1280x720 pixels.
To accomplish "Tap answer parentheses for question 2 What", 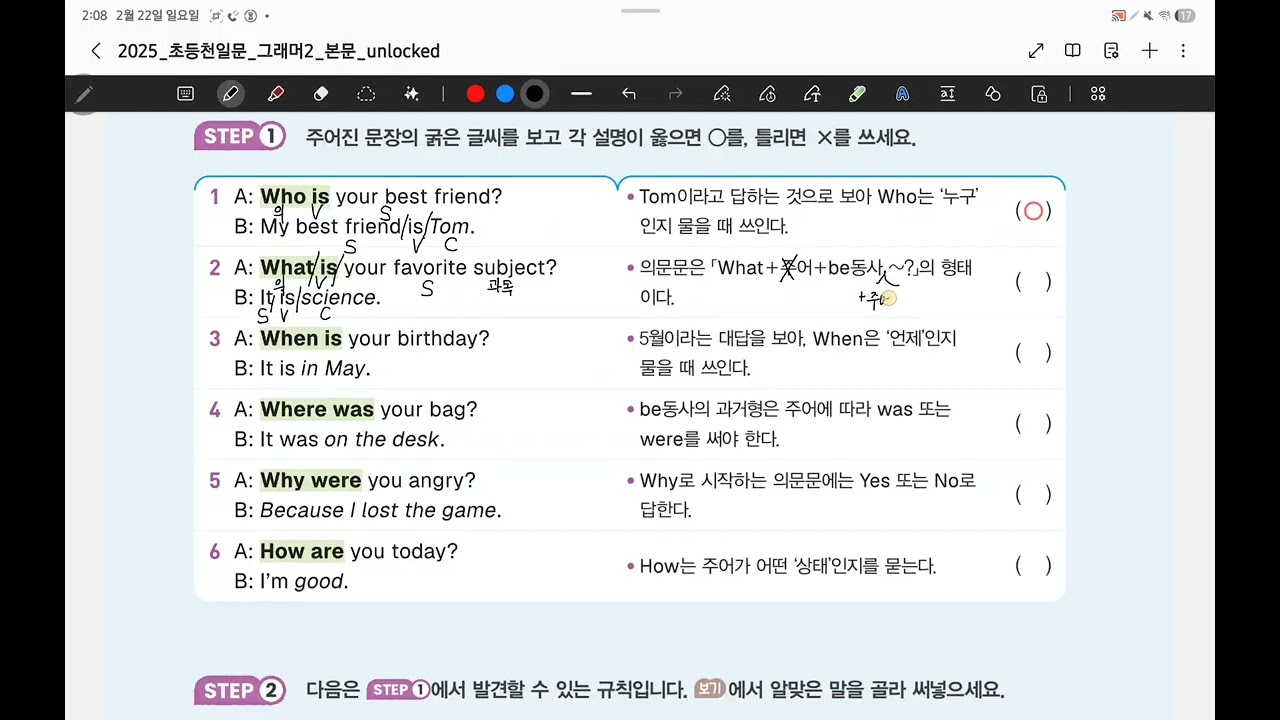I will pyautogui.click(x=1034, y=282).
